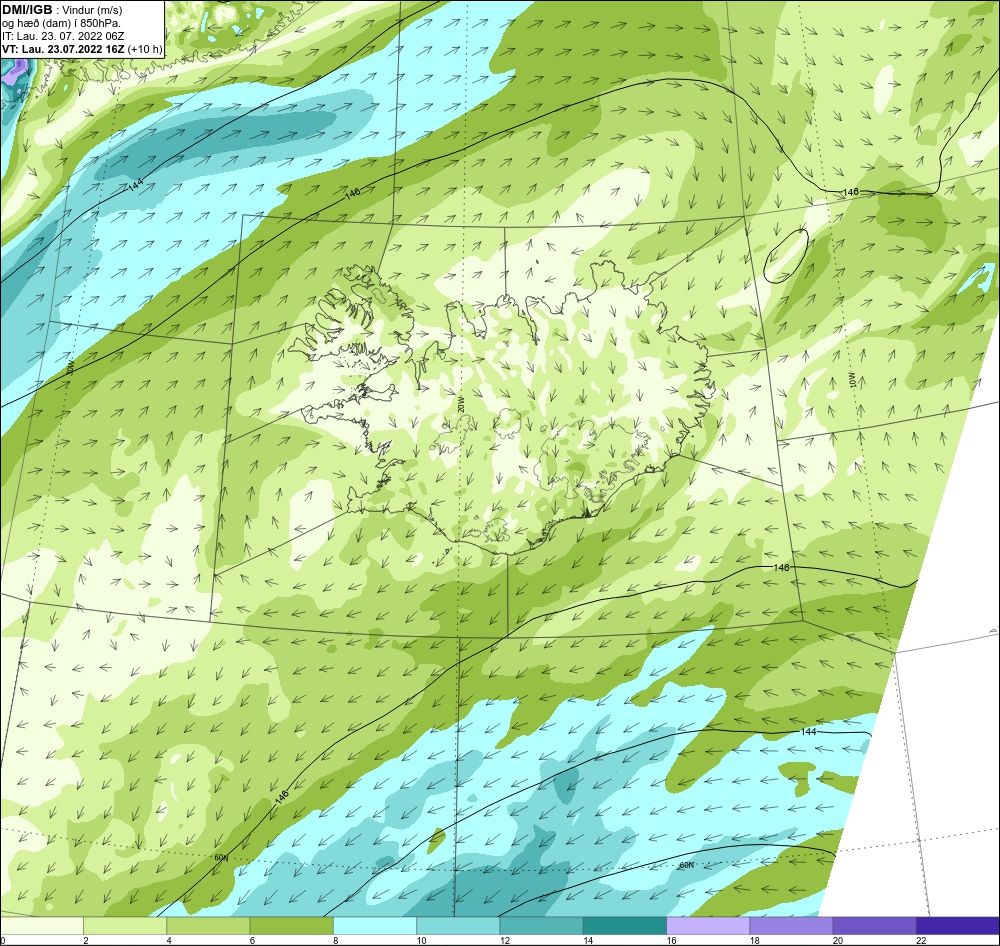Click the legend tick label "16"

671,940
